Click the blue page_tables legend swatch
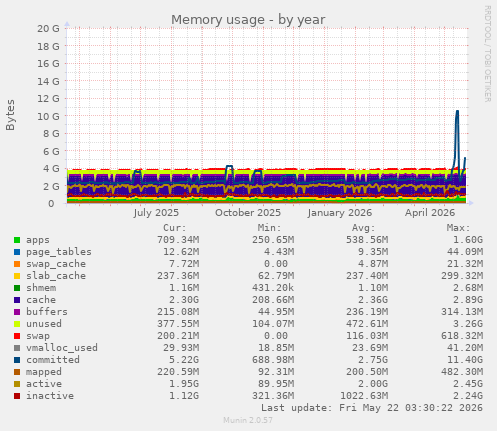Screen dimensions: 497x431 tap(17, 252)
